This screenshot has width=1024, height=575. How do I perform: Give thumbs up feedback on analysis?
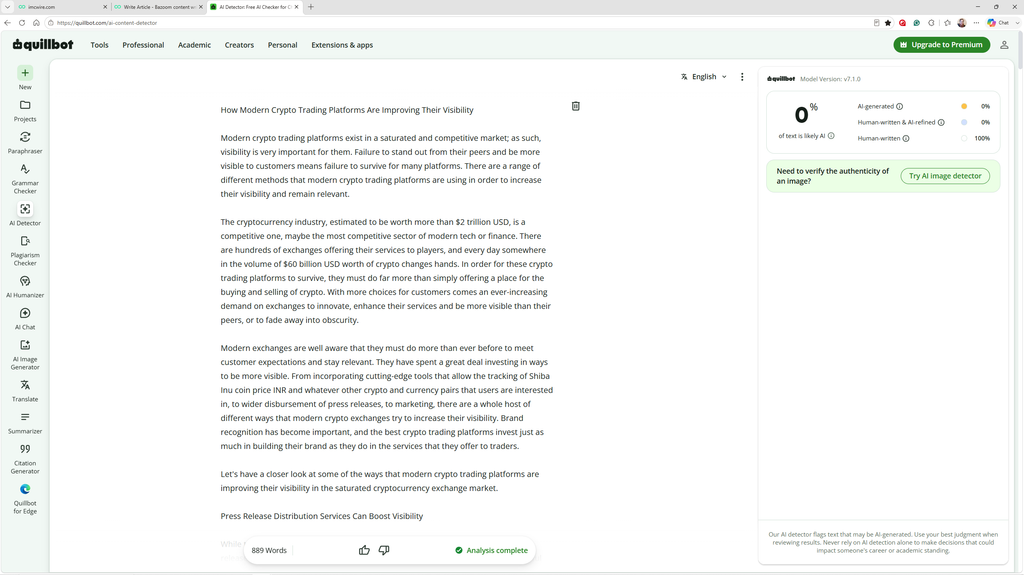[x=364, y=550]
